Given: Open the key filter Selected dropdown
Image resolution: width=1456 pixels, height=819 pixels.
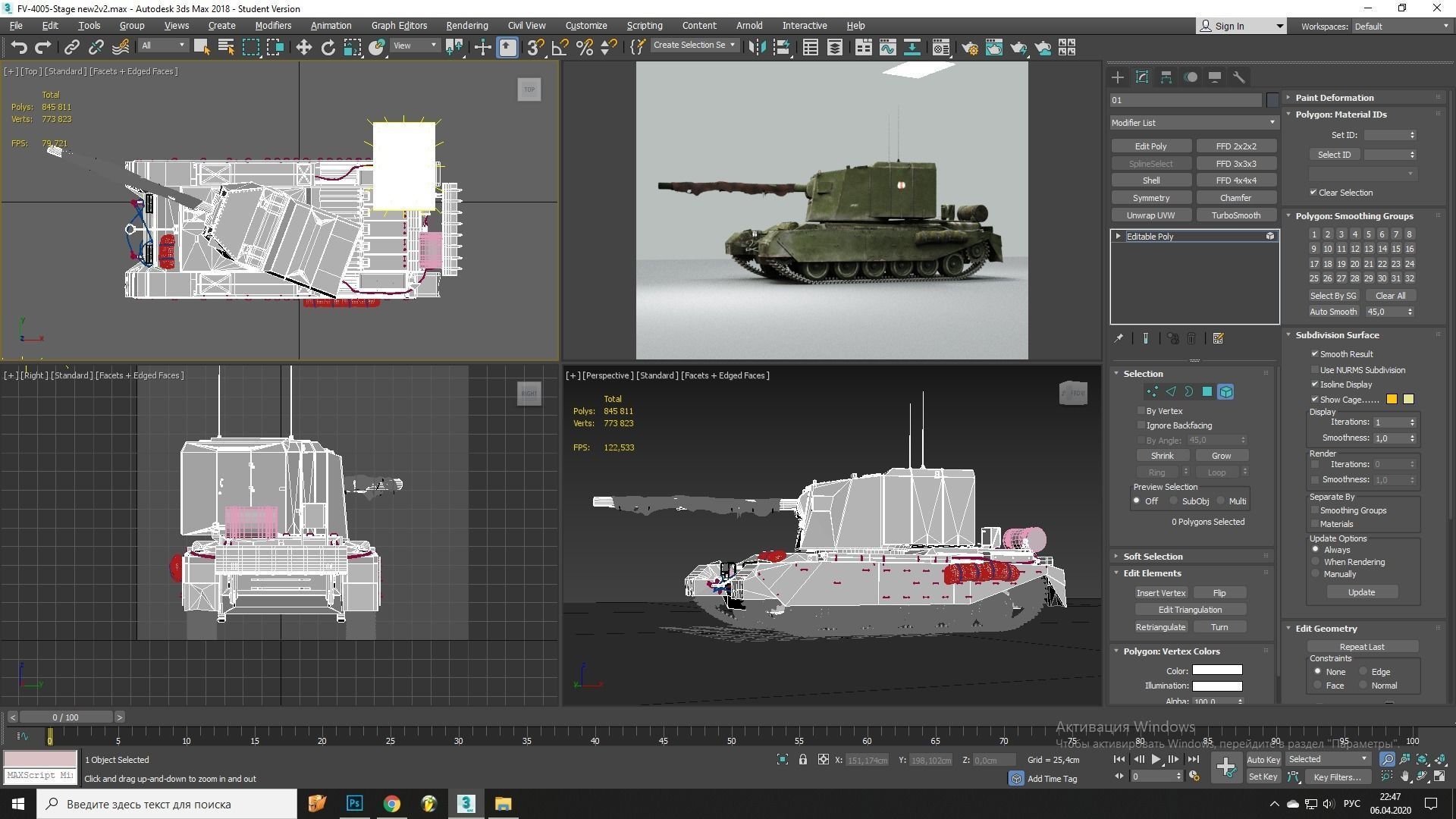Looking at the screenshot, I should (x=1328, y=759).
